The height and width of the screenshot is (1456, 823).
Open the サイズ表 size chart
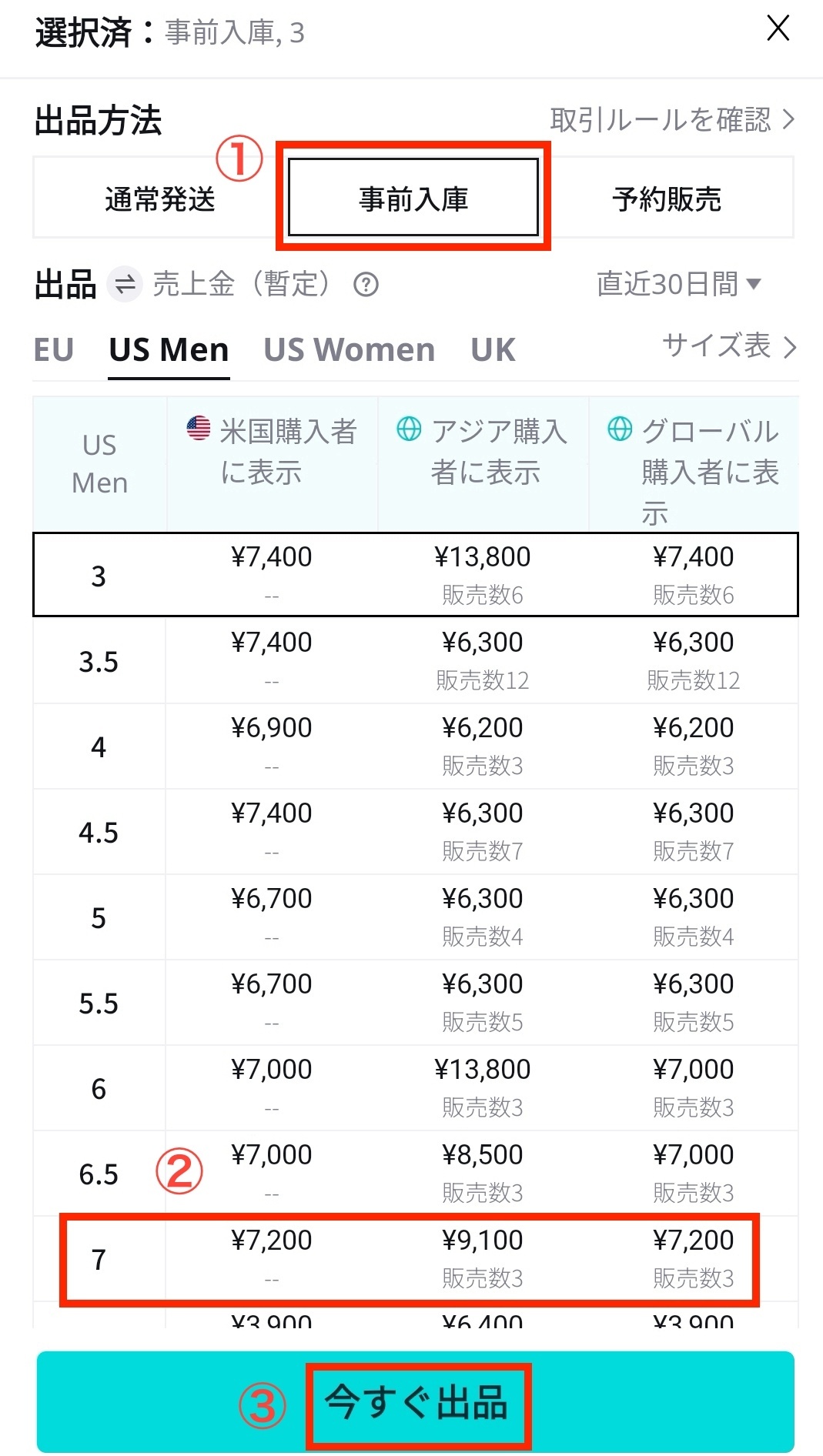point(728,346)
